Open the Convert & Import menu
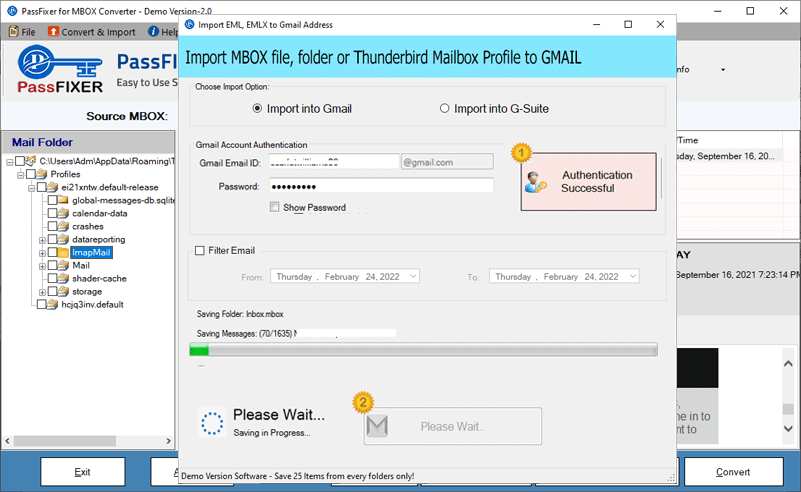 (92, 32)
